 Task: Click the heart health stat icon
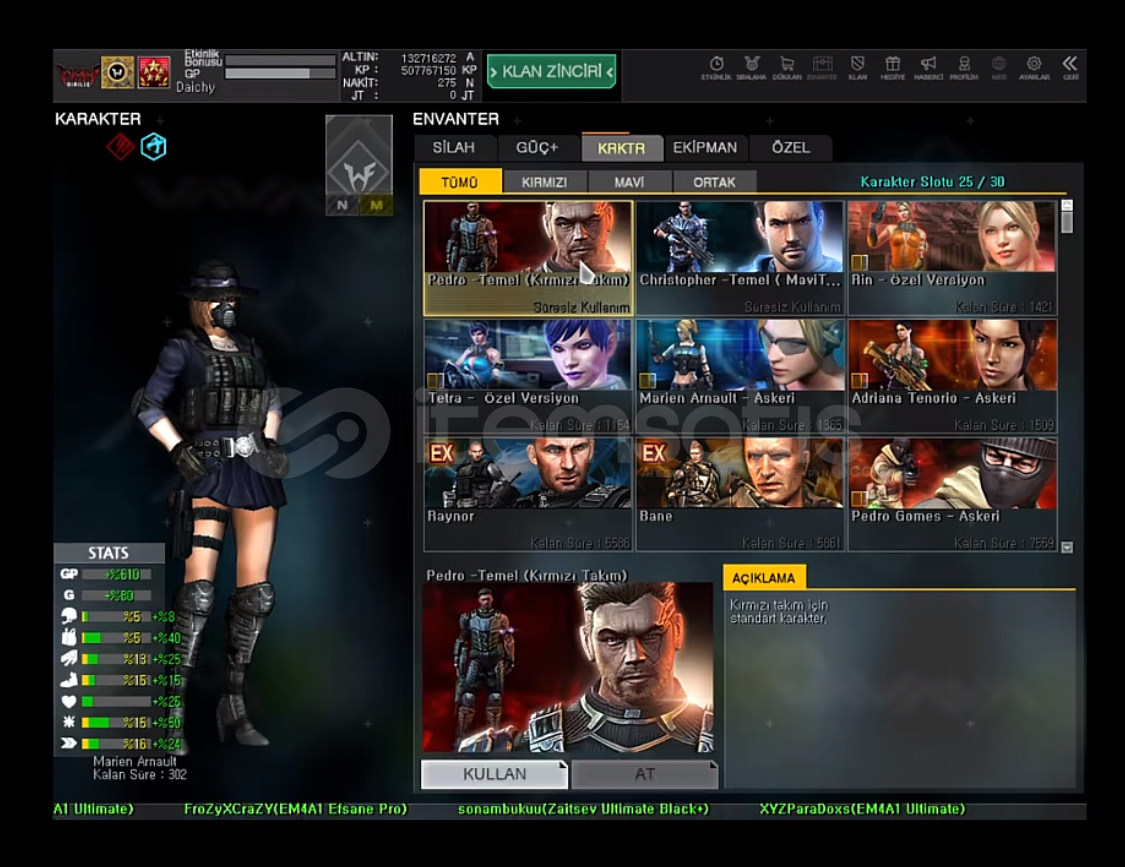[x=69, y=701]
